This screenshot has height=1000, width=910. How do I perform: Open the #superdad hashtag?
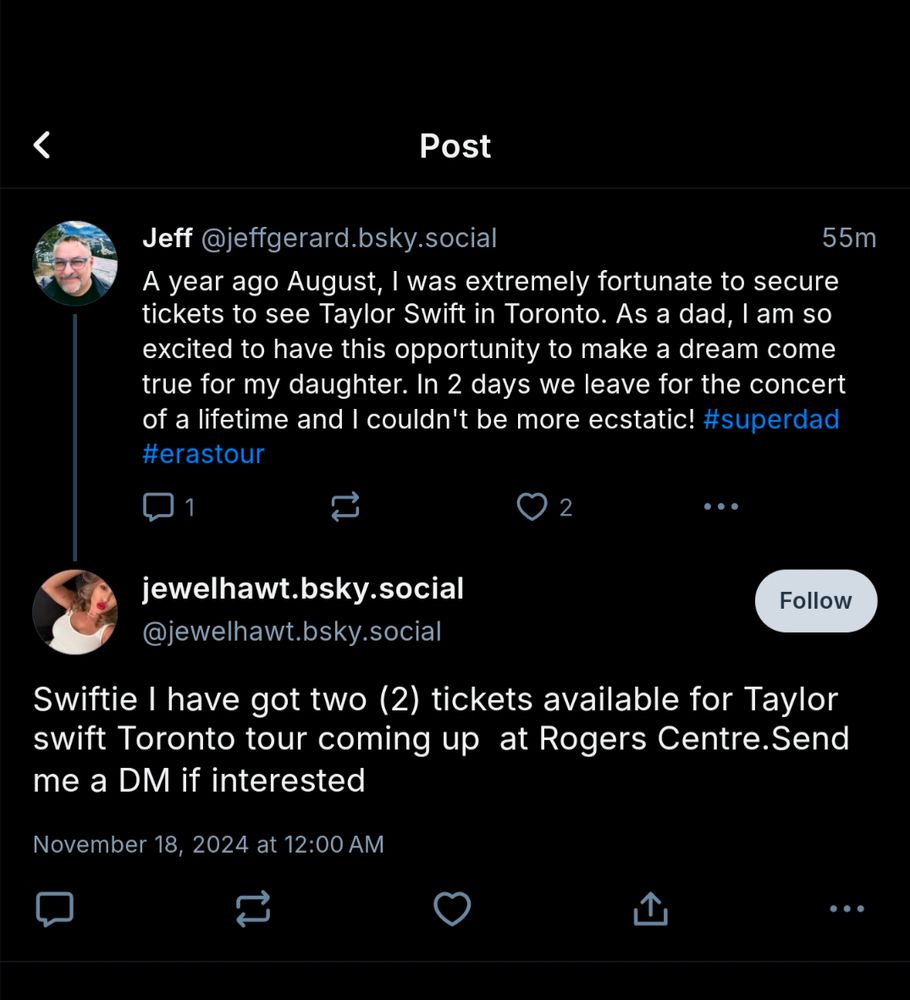click(771, 419)
